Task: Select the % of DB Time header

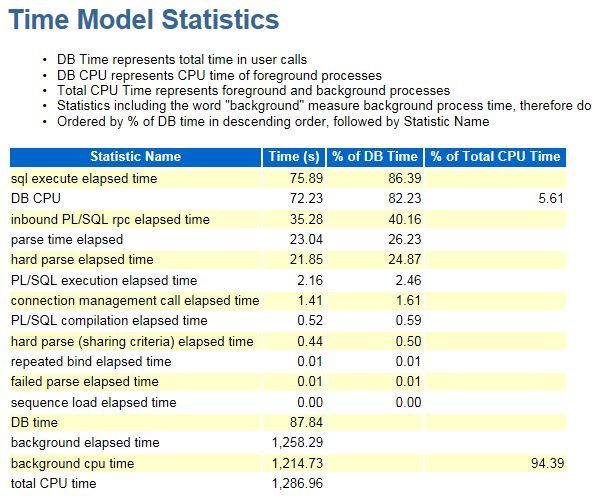Action: (375, 157)
